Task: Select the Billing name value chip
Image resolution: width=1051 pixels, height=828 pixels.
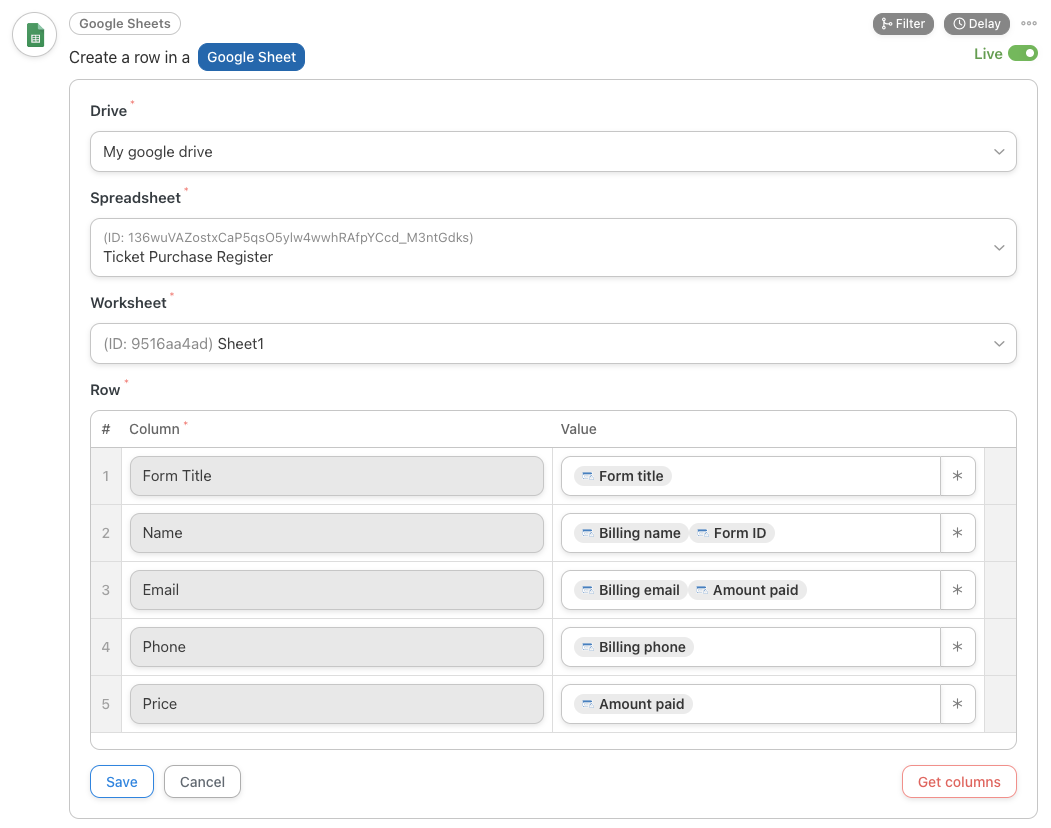Action: point(631,533)
